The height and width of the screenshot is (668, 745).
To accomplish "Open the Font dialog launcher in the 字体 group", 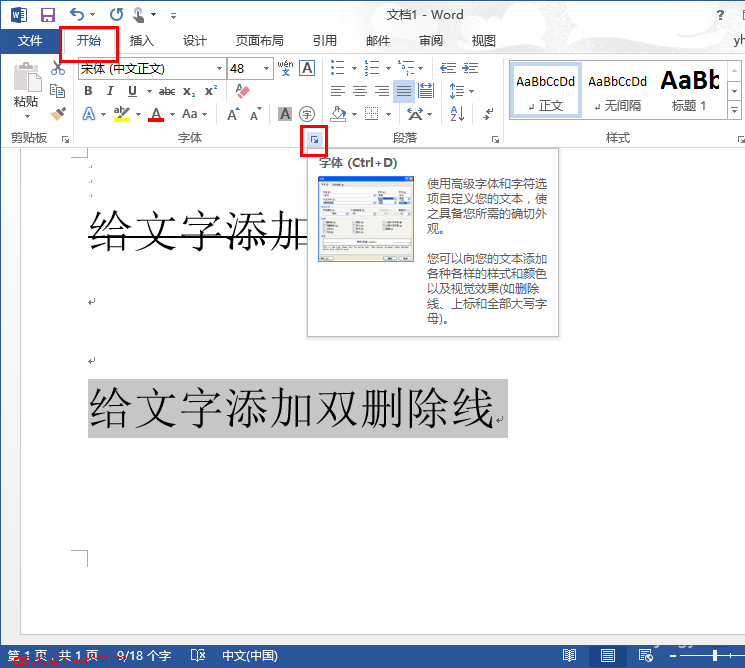I will tap(314, 141).
